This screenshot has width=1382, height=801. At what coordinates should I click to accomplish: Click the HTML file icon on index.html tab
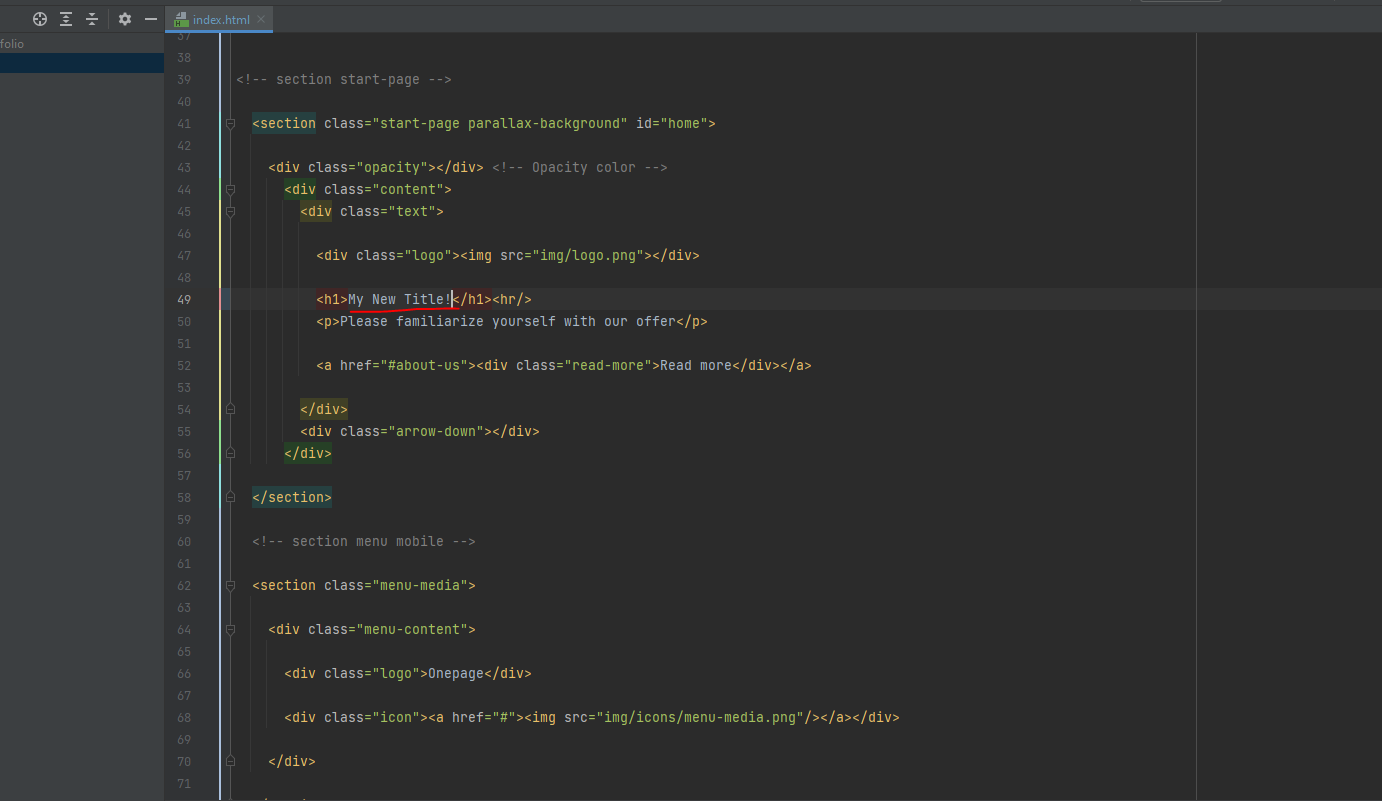(x=181, y=19)
